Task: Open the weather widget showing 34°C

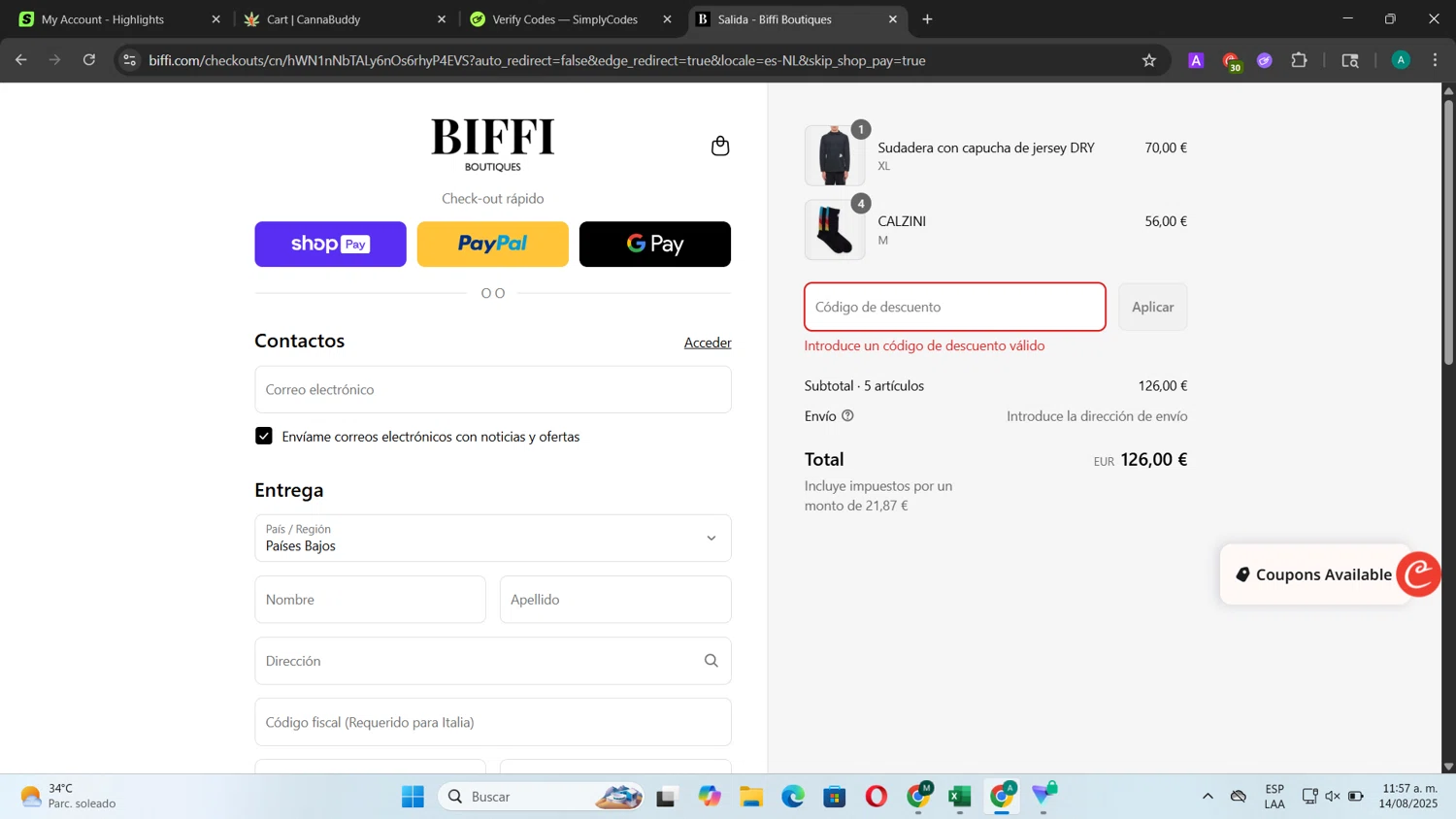Action: click(x=68, y=797)
